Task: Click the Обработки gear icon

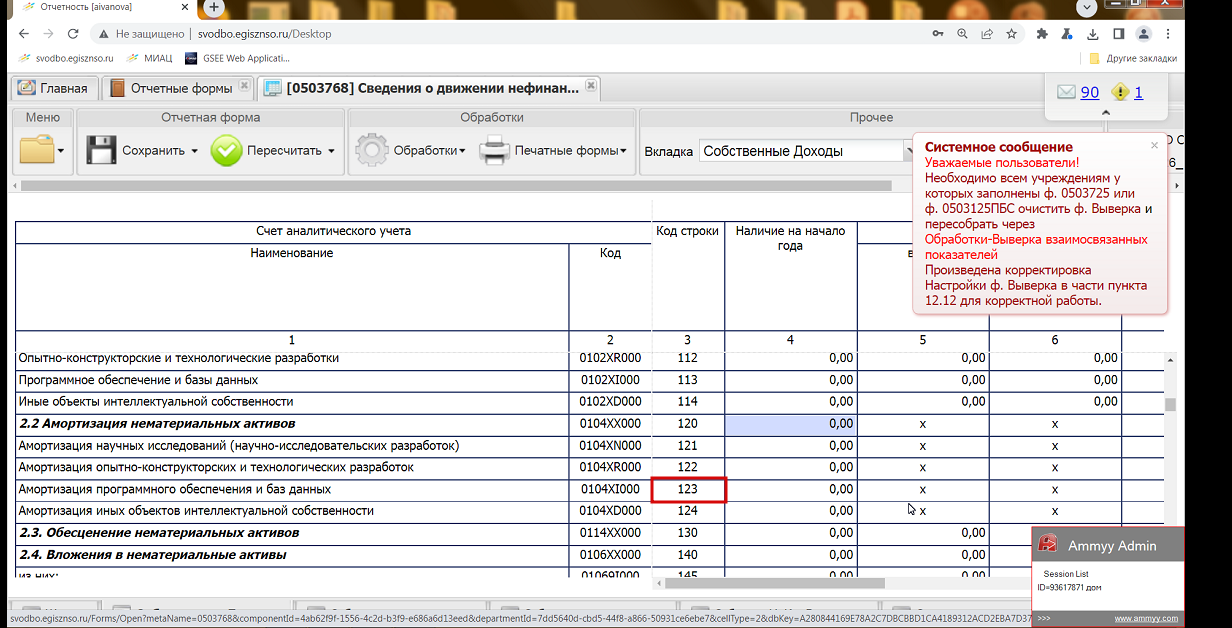Action: [372, 151]
